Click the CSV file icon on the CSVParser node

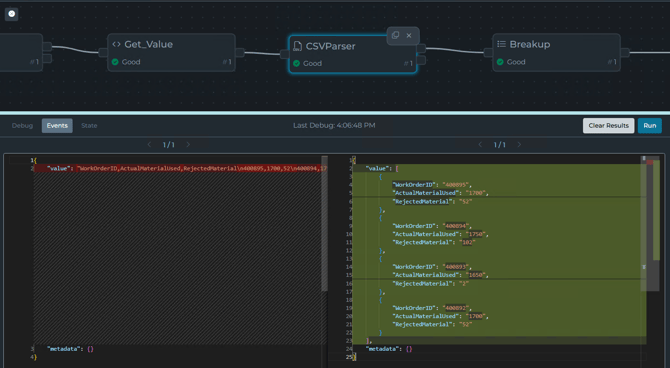coord(297,46)
